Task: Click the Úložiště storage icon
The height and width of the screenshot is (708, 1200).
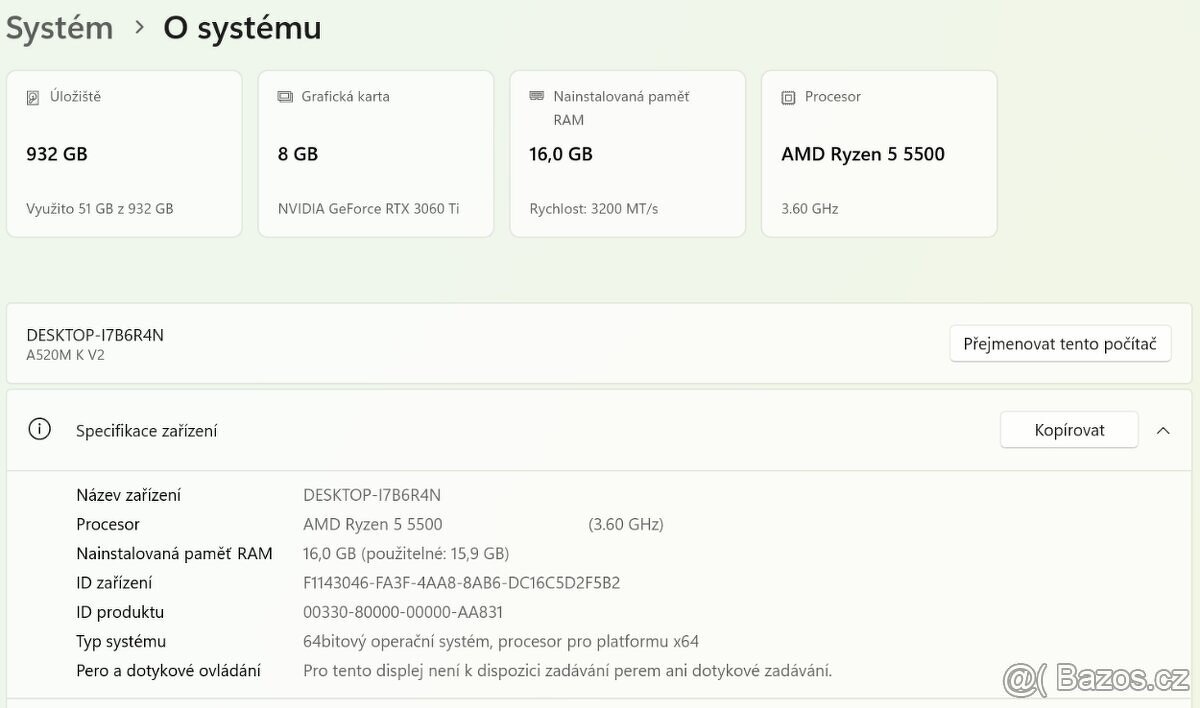Action: [35, 96]
